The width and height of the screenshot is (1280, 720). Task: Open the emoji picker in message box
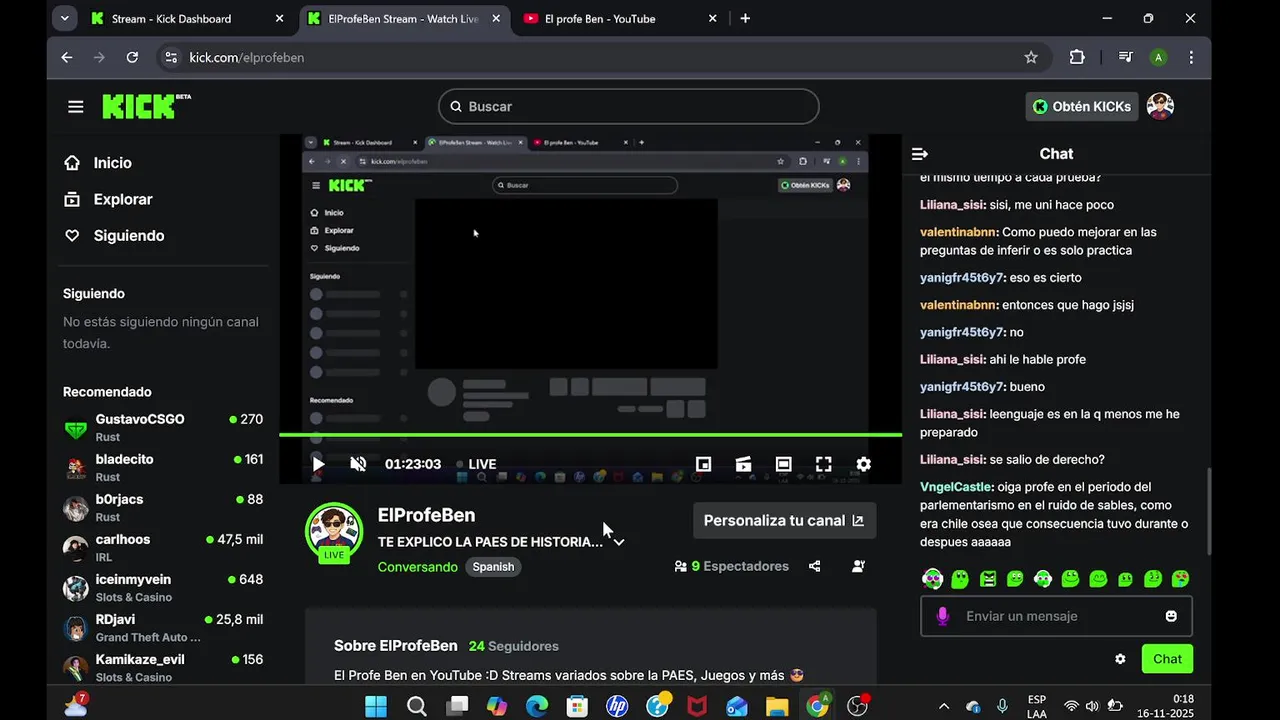[x=1171, y=616]
